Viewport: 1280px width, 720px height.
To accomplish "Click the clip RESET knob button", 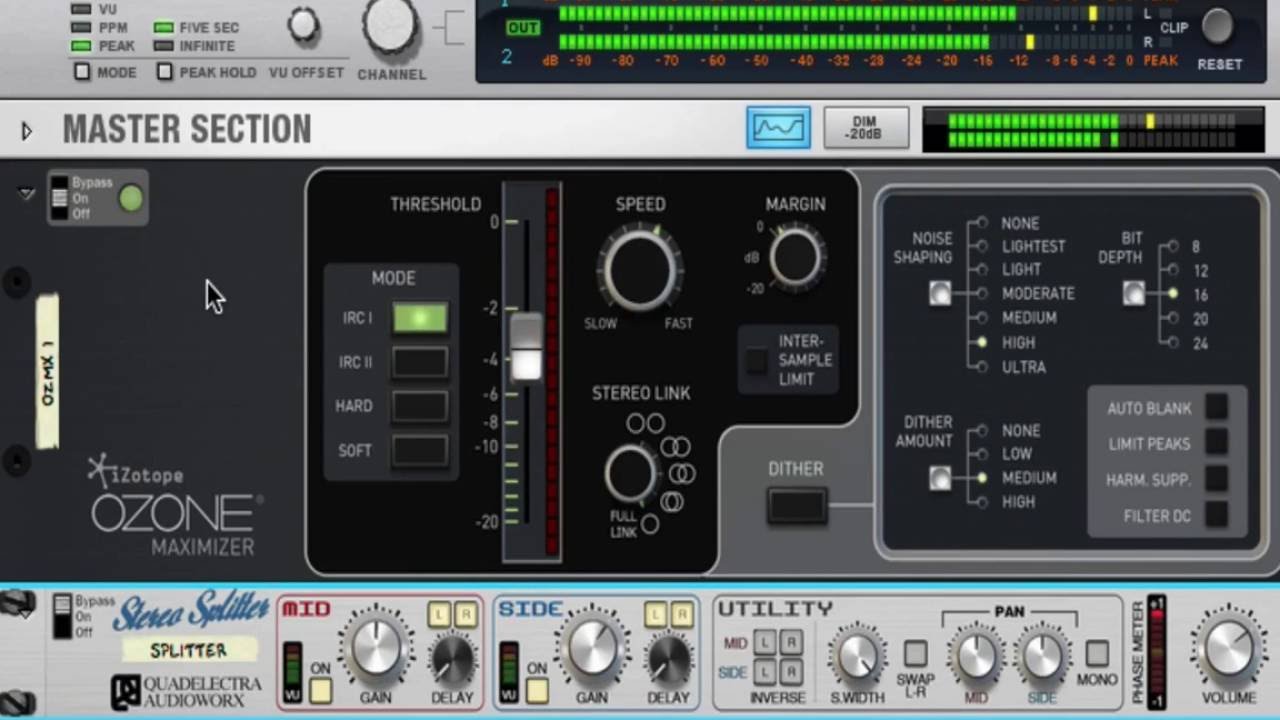I will pos(1217,27).
